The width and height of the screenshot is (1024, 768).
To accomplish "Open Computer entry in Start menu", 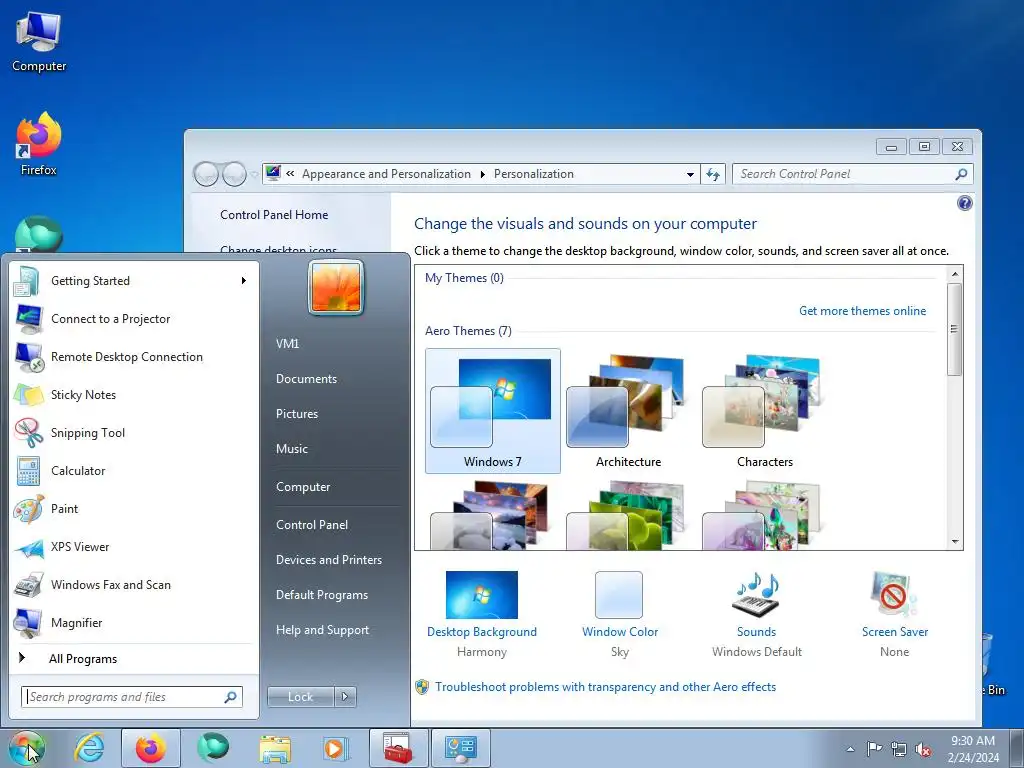I will [x=303, y=487].
